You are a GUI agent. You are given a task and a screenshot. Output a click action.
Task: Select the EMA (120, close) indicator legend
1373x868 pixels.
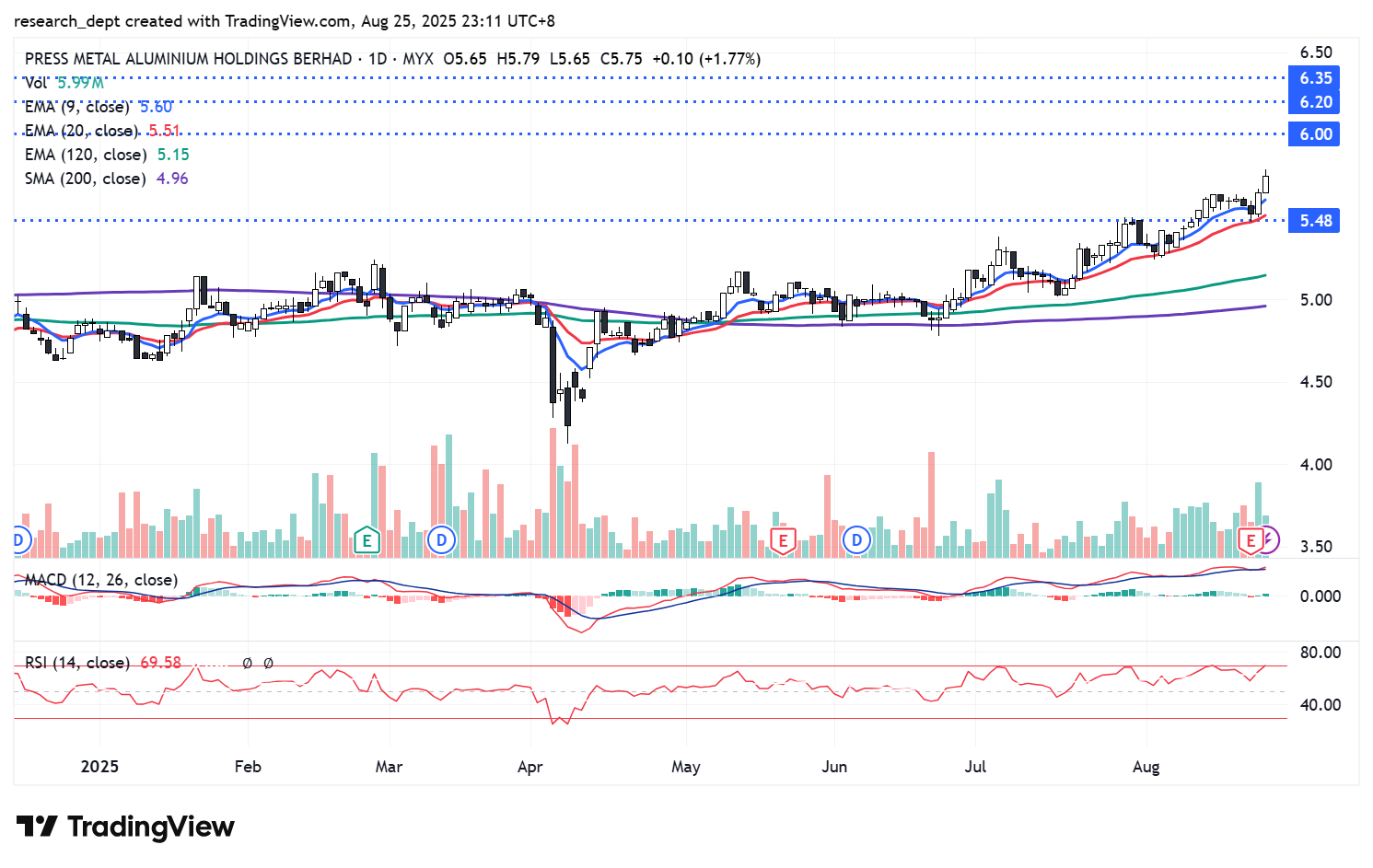tap(107, 155)
